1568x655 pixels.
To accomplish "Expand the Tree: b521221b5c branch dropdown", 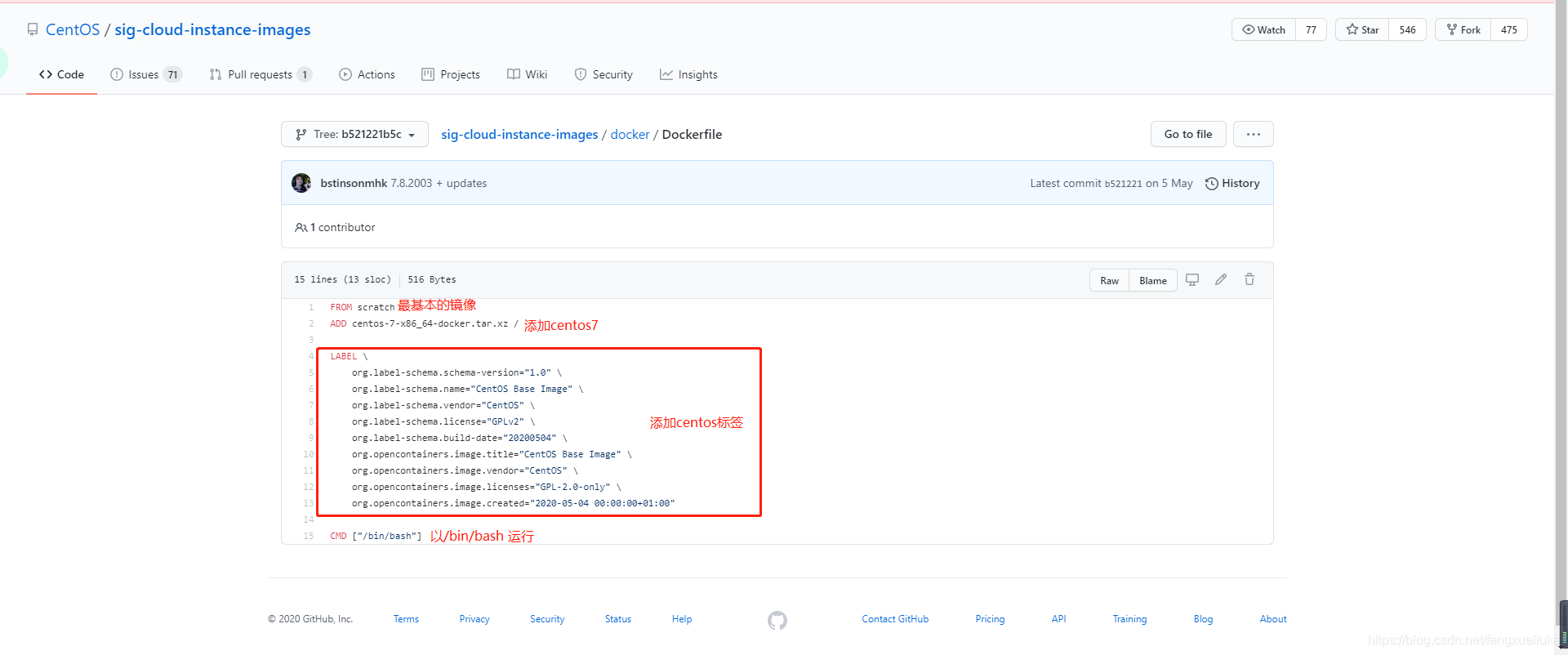I will pyautogui.click(x=354, y=134).
